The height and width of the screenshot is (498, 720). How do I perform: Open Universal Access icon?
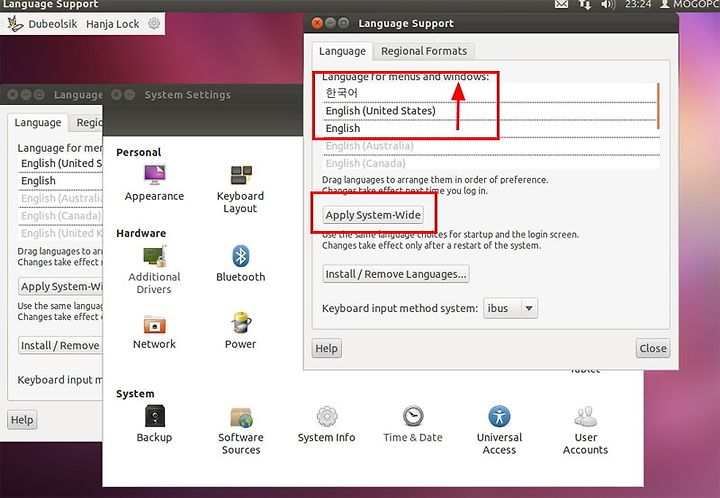pos(499,417)
